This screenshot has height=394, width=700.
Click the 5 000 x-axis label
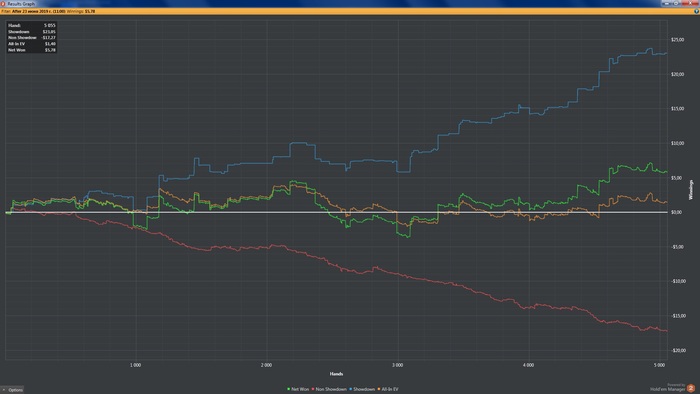(659, 365)
